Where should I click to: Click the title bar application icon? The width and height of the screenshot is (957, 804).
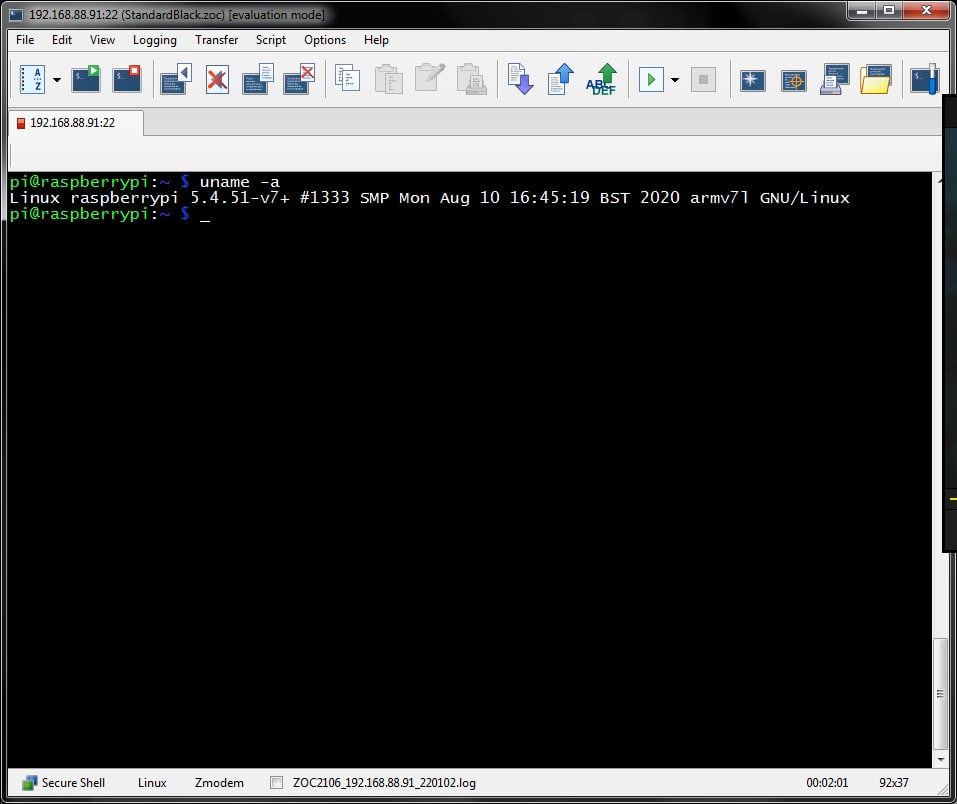pyautogui.click(x=16, y=15)
